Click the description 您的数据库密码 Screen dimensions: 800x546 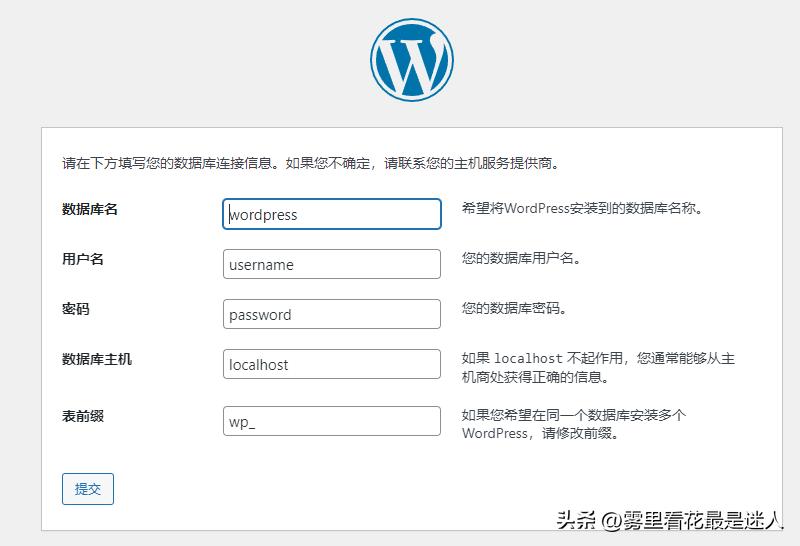514,308
